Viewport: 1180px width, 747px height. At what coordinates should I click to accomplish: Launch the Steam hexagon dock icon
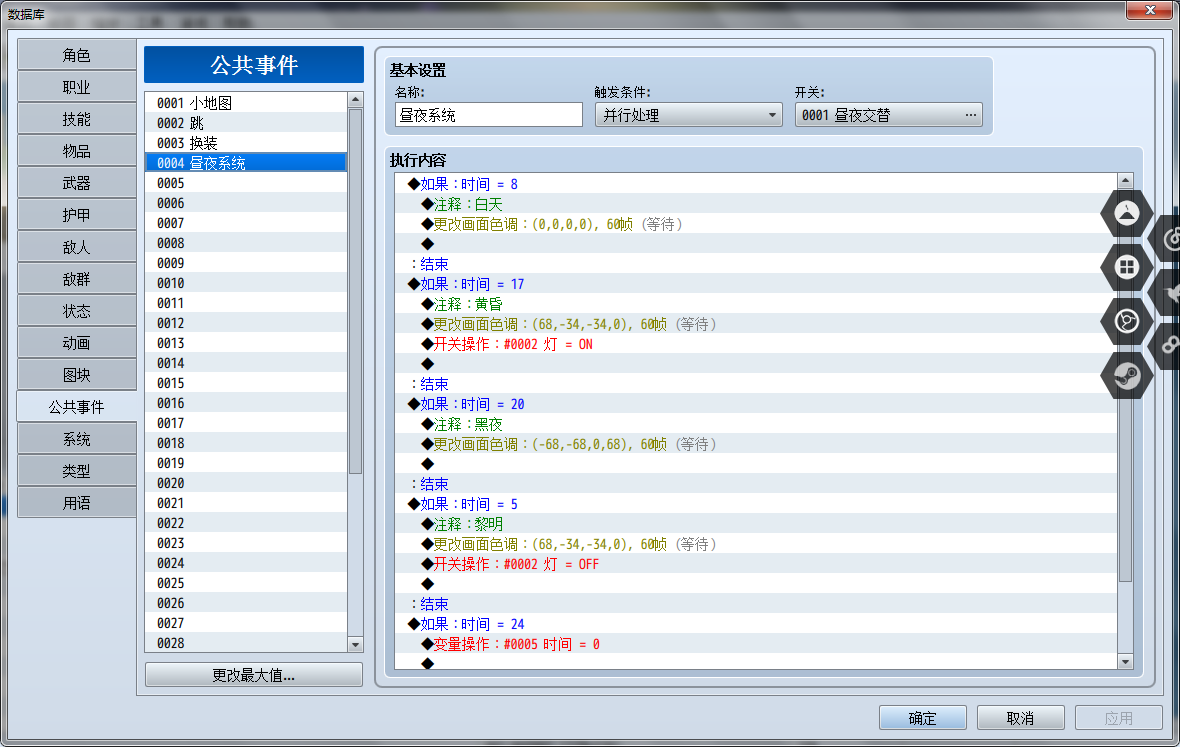coord(1126,375)
